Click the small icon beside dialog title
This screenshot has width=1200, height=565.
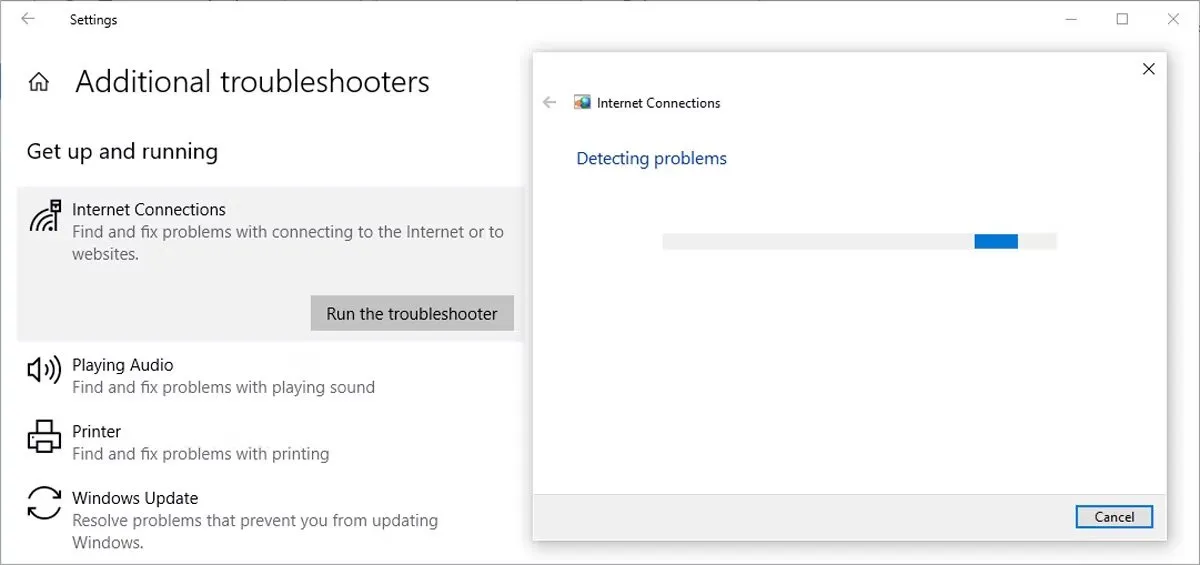582,102
